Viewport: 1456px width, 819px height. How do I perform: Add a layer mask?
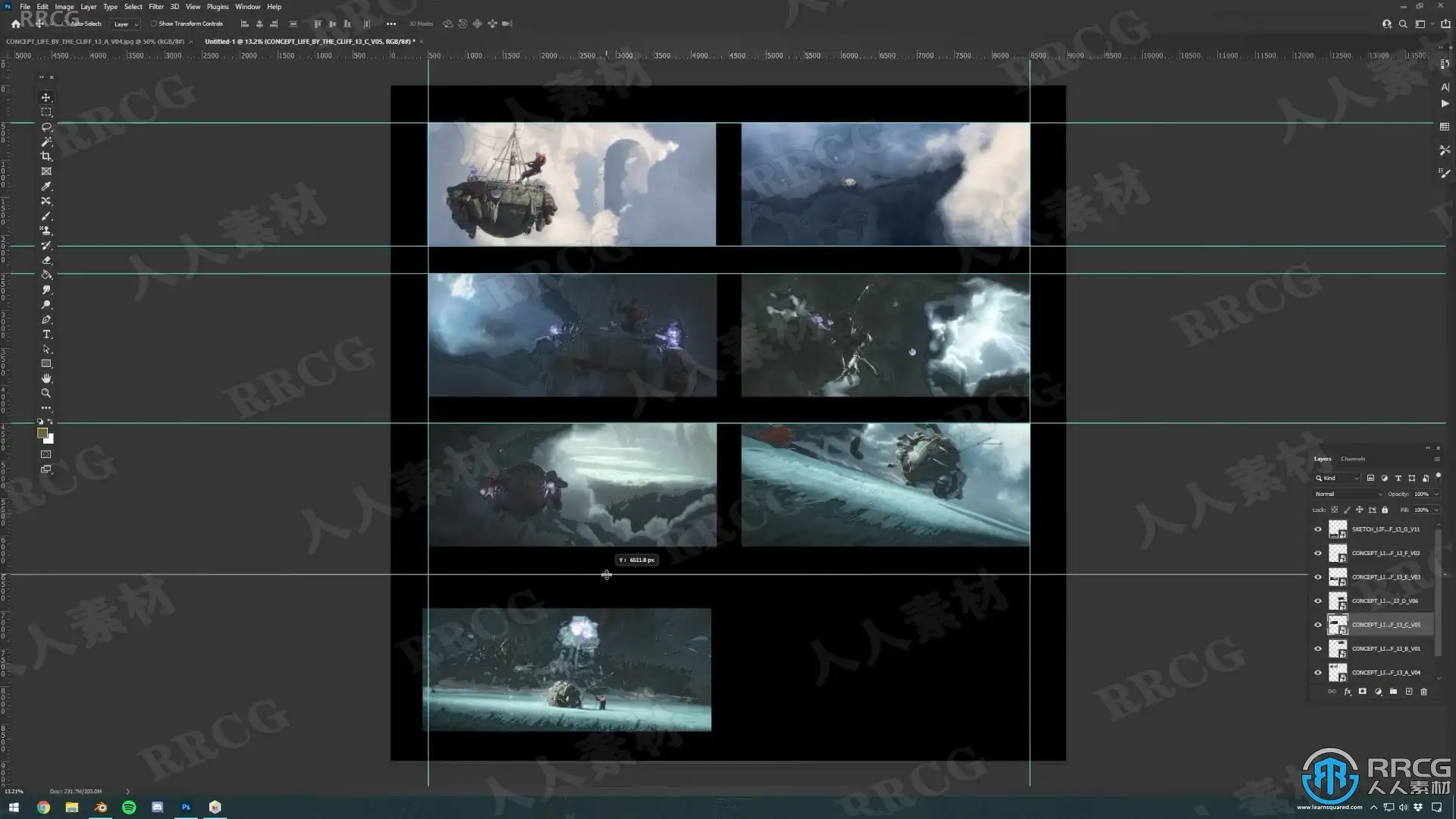pyautogui.click(x=1363, y=692)
